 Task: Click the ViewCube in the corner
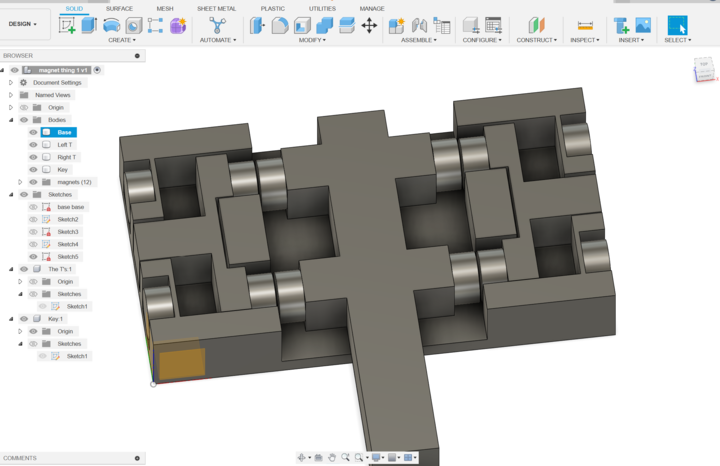704,69
